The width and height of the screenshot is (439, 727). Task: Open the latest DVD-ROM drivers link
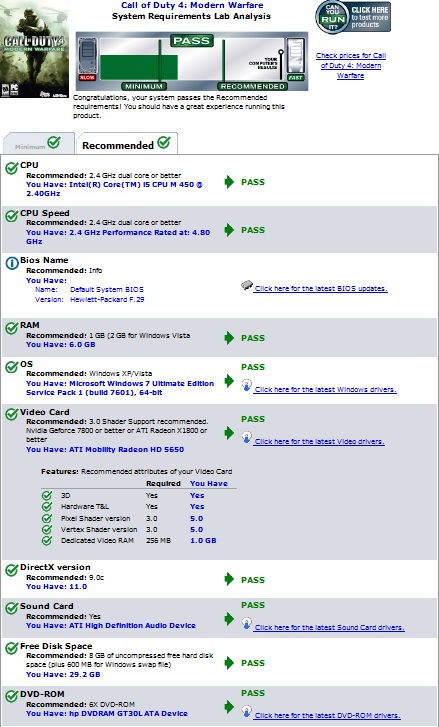[x=327, y=715]
